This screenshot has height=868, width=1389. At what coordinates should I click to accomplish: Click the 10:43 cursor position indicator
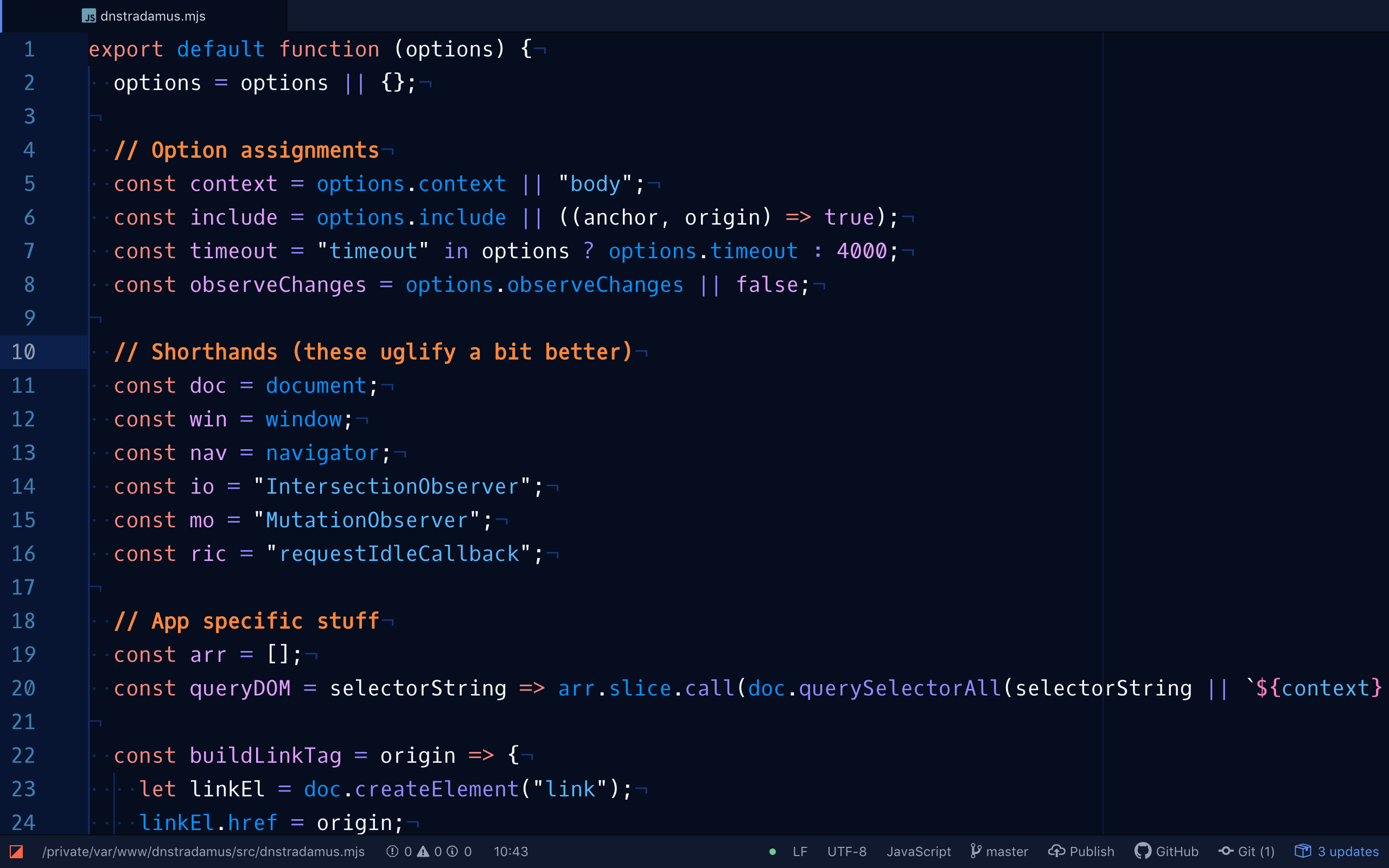pyautogui.click(x=511, y=851)
